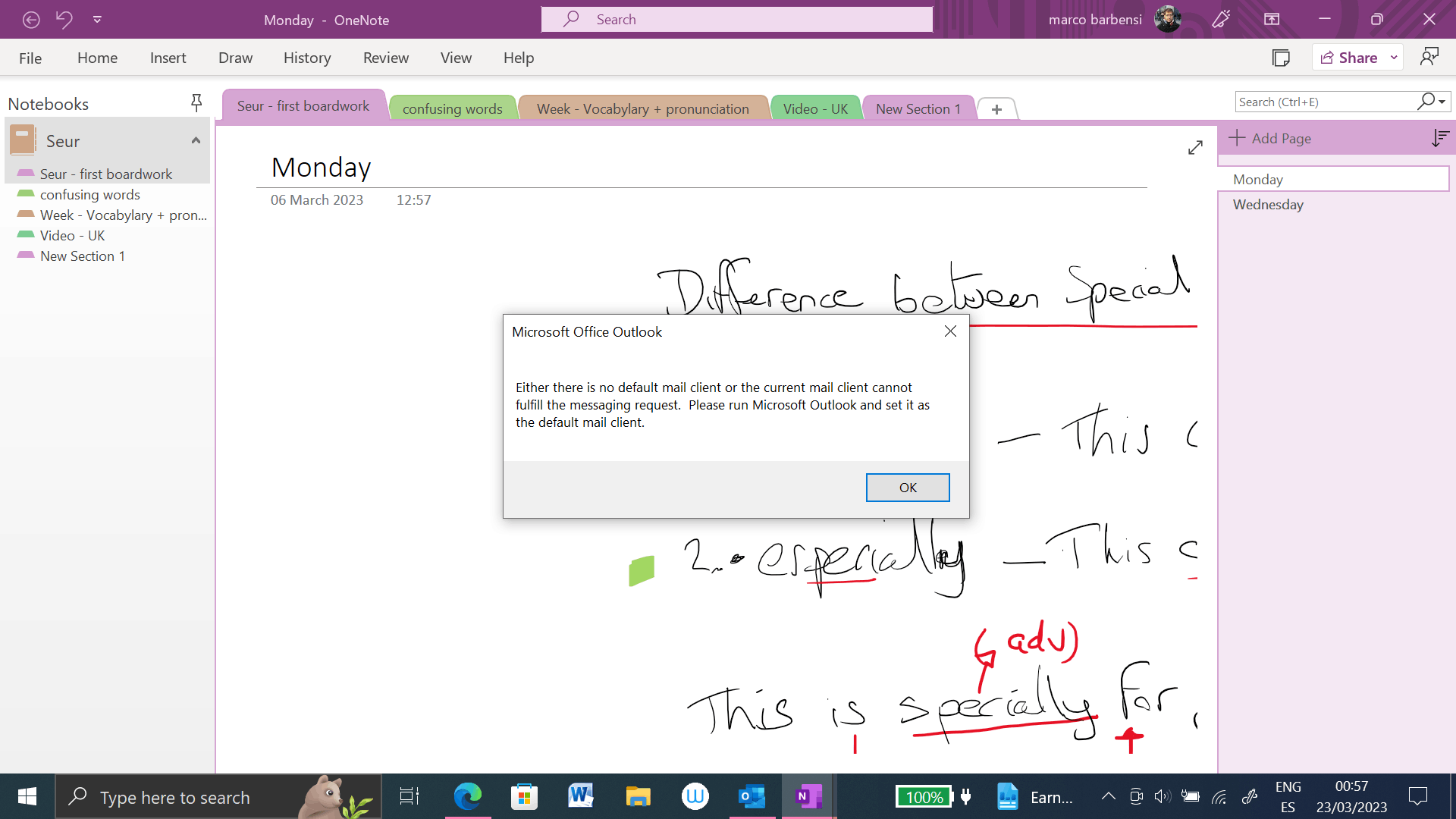The image size is (1456, 819).
Task: Click Add Page button
Action: click(1270, 138)
